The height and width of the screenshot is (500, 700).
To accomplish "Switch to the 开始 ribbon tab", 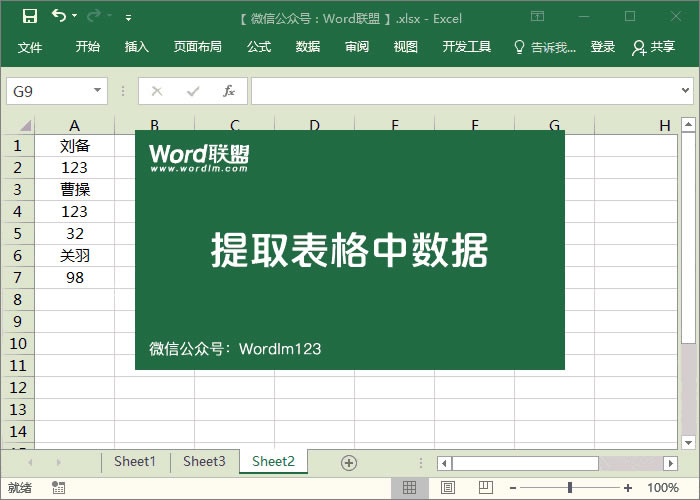I will click(x=88, y=46).
